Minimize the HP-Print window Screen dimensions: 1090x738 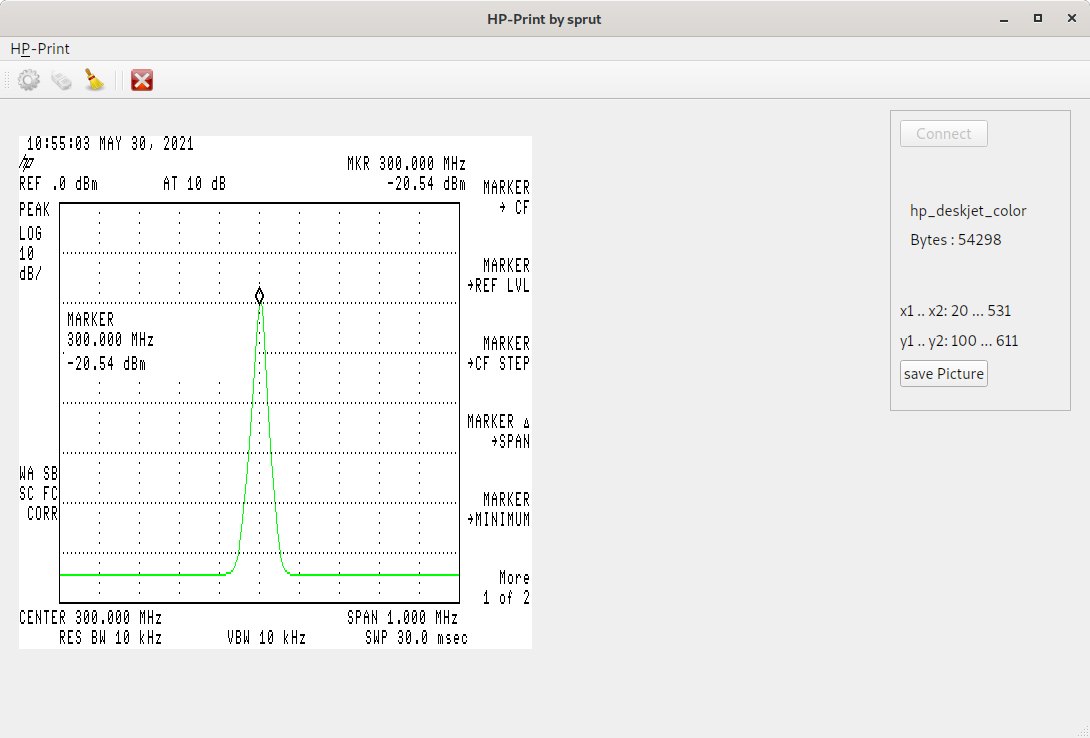point(1004,18)
